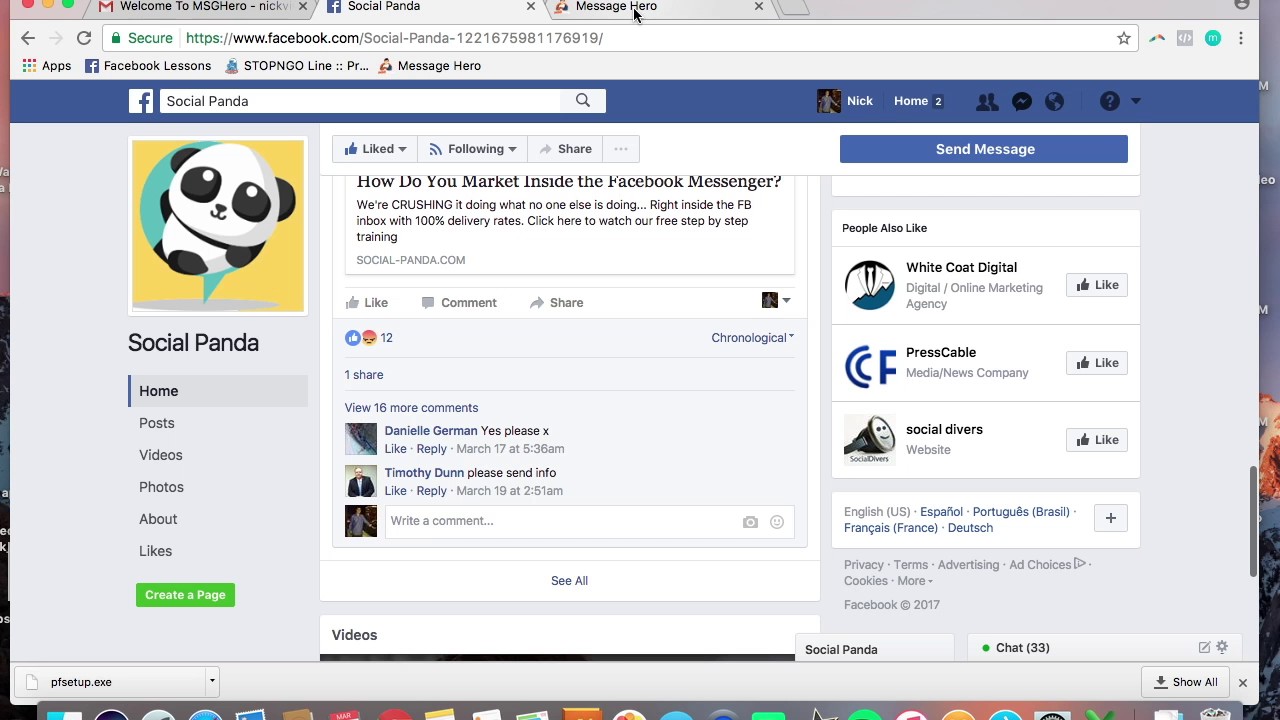The image size is (1280, 720).
Task: Open the pfsetup.exe download options arrow
Action: [212, 682]
